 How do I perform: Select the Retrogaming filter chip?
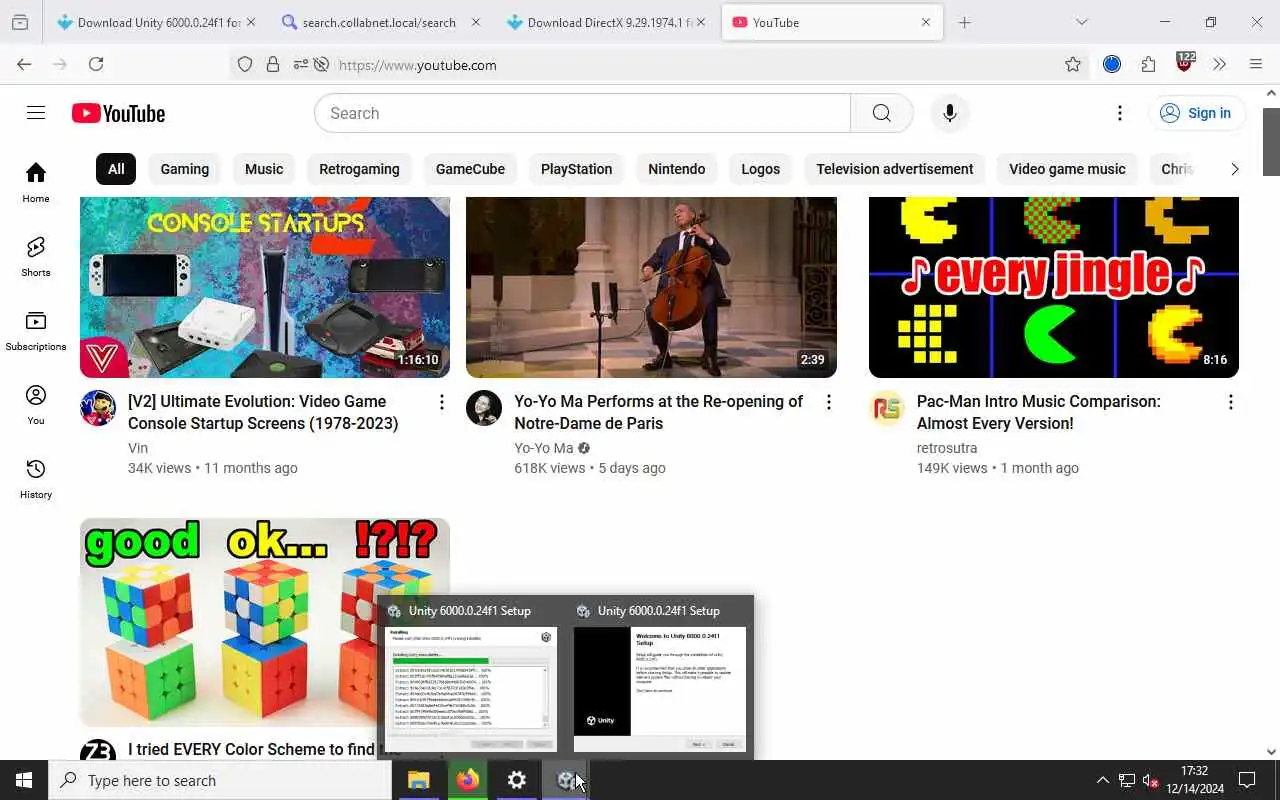click(359, 169)
